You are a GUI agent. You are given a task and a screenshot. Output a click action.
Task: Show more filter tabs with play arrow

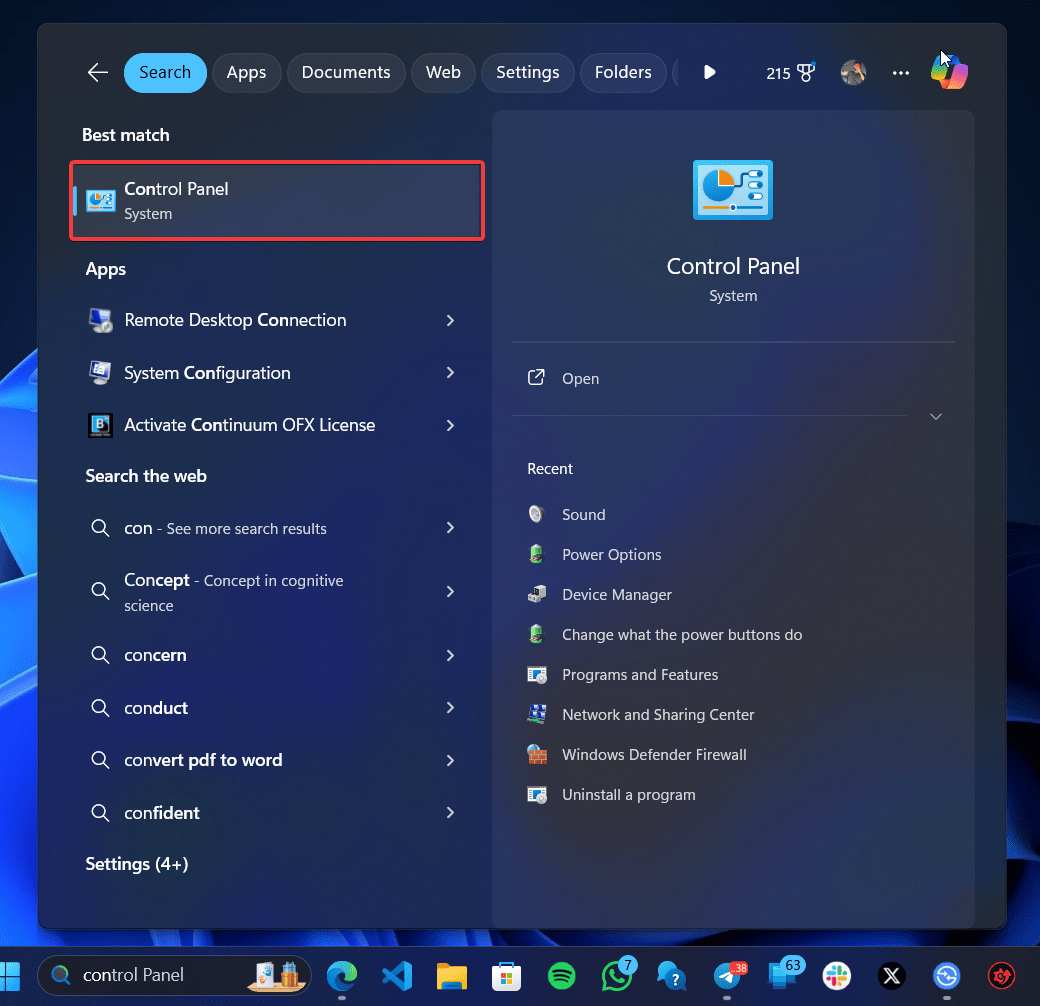710,72
